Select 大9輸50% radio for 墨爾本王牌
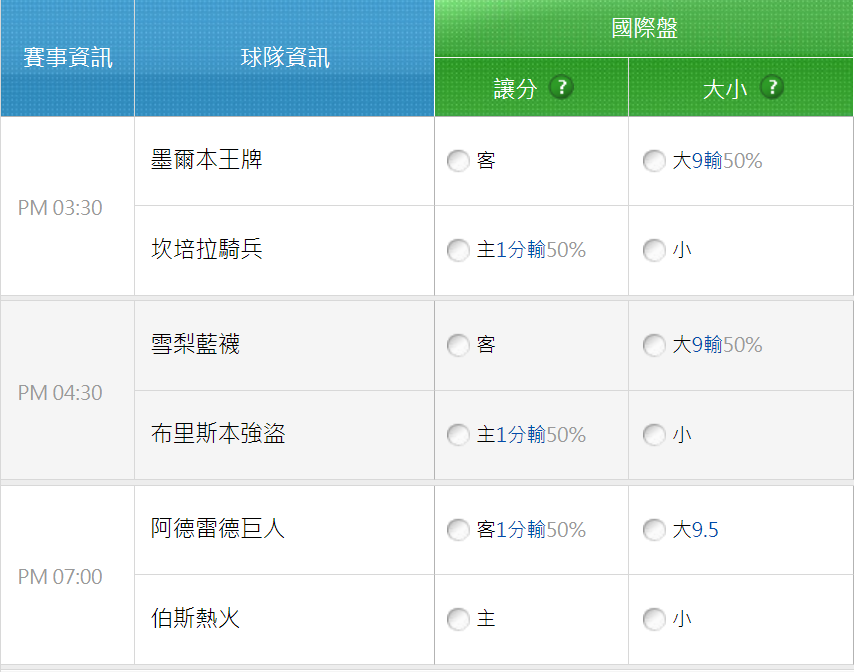 click(654, 161)
